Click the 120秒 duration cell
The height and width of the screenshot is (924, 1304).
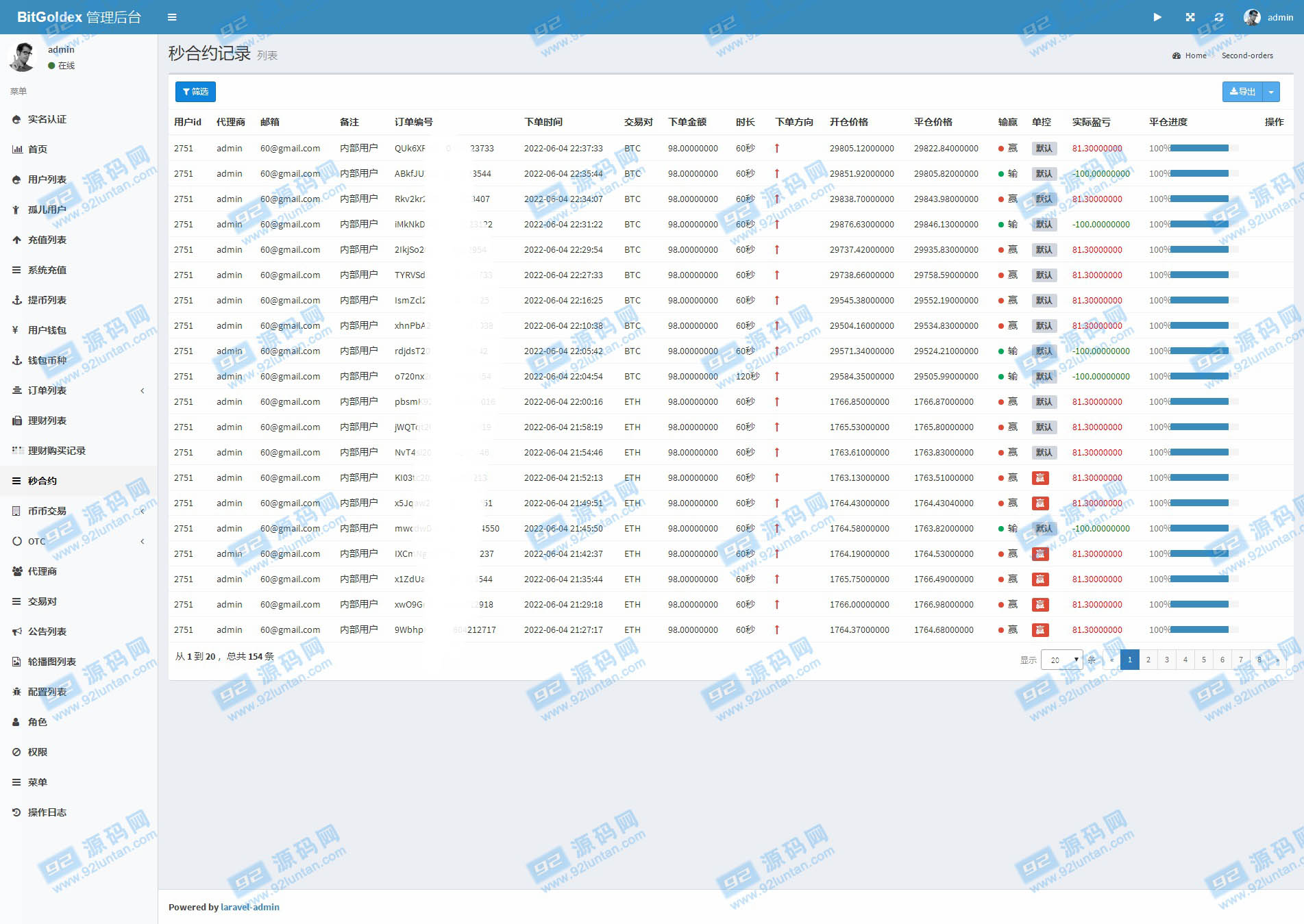coord(748,376)
